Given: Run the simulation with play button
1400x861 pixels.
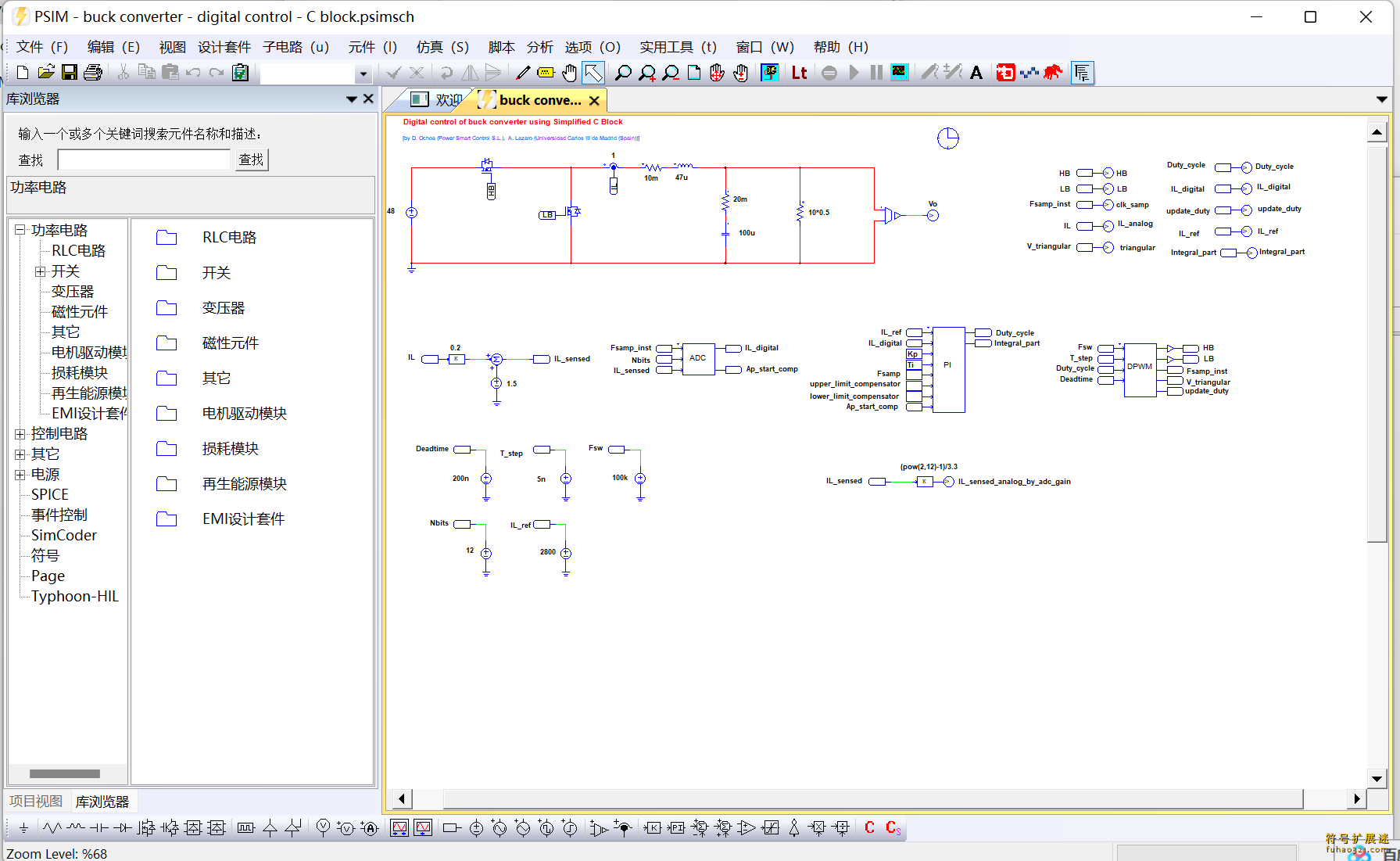Looking at the screenshot, I should (854, 73).
